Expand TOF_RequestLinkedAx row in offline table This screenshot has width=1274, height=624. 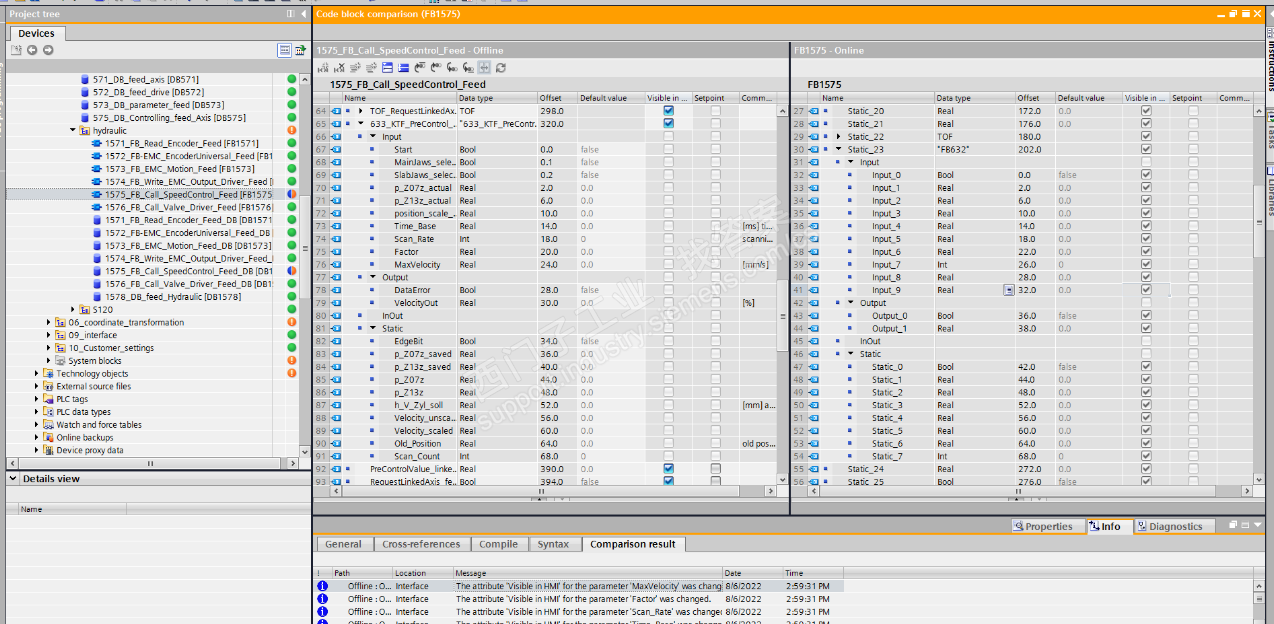(362, 111)
